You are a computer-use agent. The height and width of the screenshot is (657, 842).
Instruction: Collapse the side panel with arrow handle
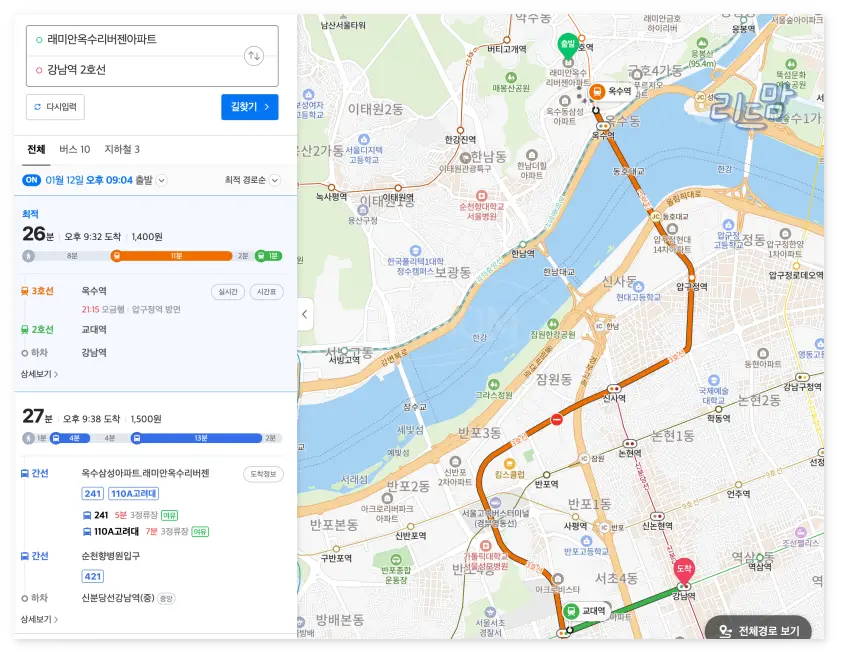pyautogui.click(x=304, y=314)
